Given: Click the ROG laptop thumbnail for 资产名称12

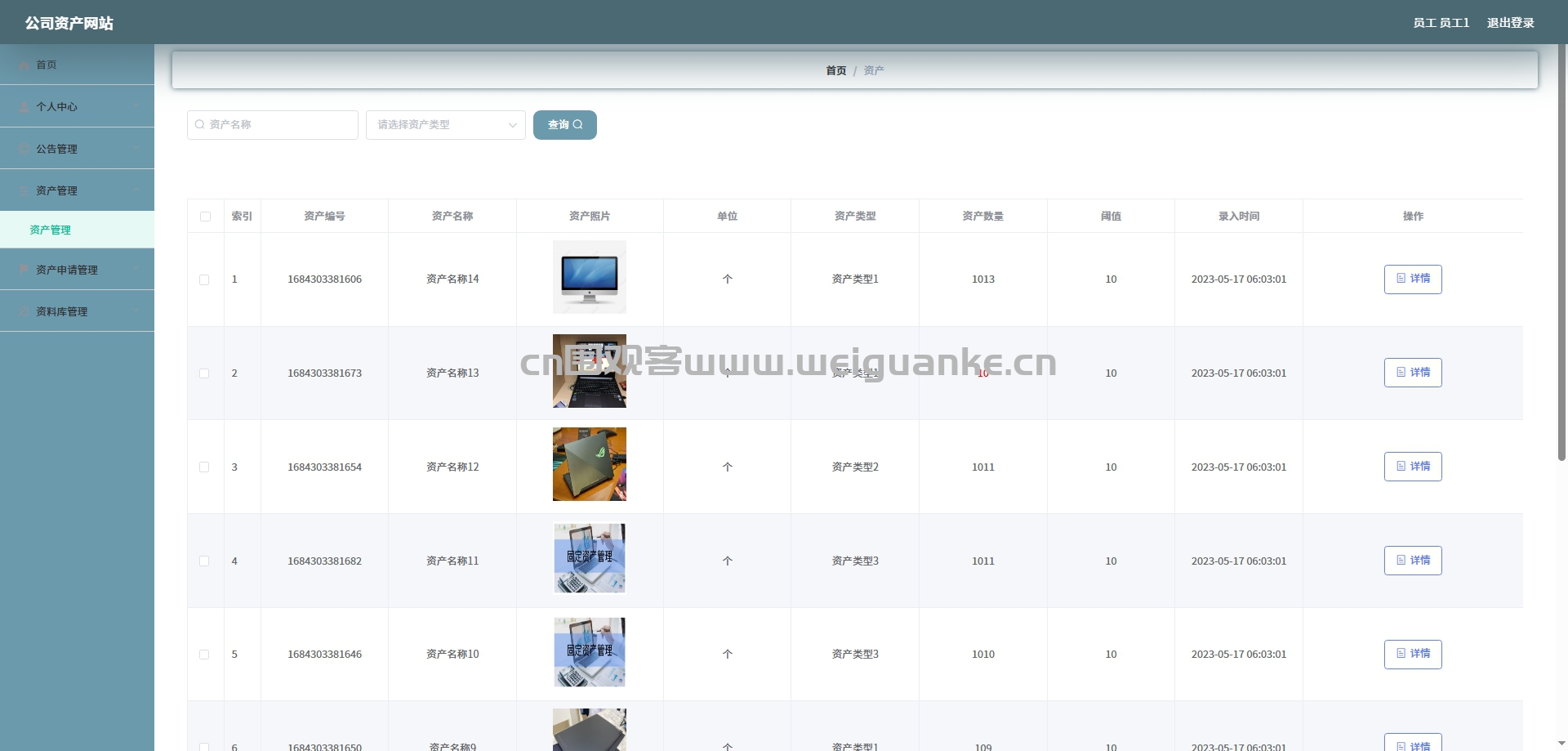Looking at the screenshot, I should 590,464.
